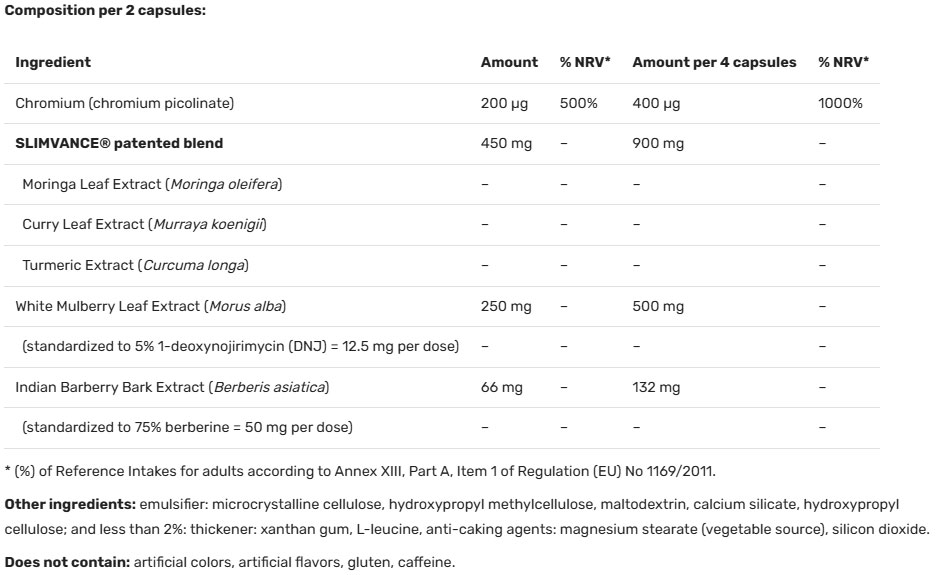Click the Ingredient column header
Screen dimensions: 937x575
53,62
